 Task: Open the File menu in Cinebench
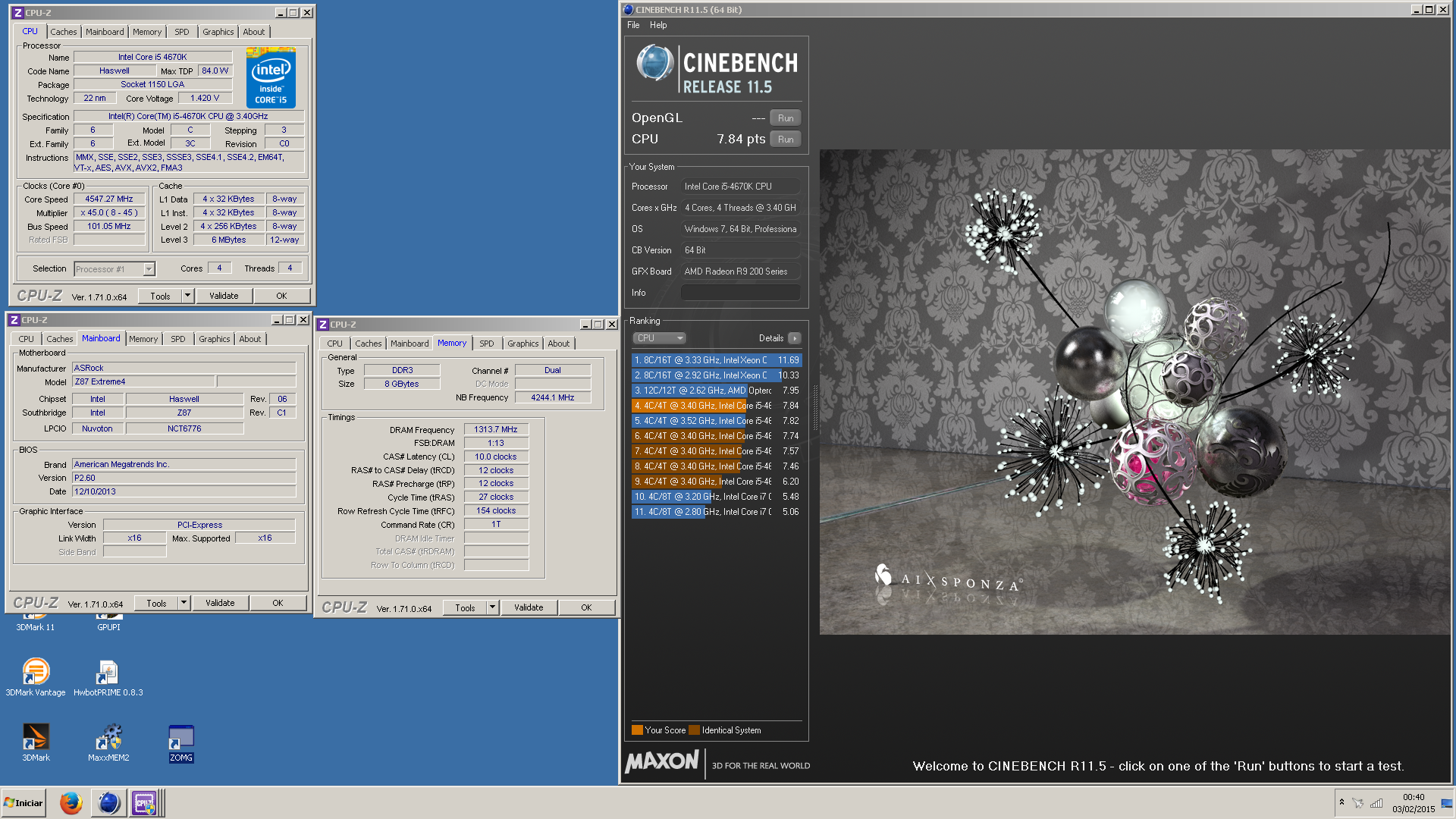pyautogui.click(x=633, y=25)
